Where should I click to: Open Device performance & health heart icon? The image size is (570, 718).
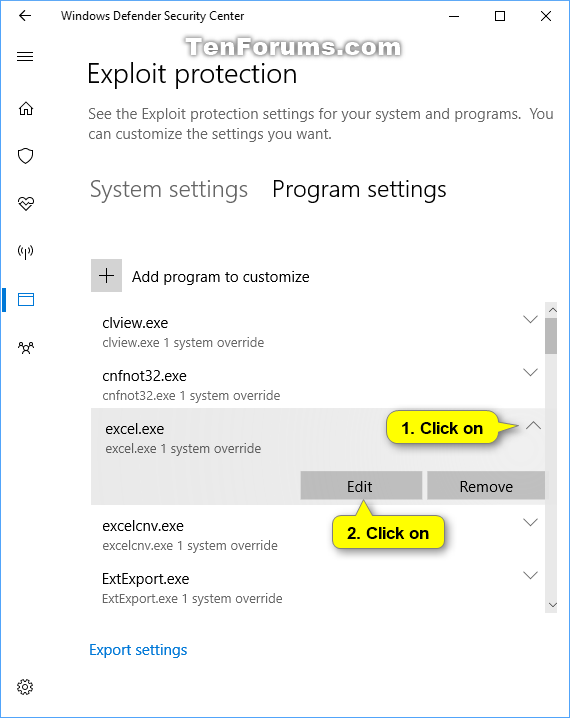[26, 203]
